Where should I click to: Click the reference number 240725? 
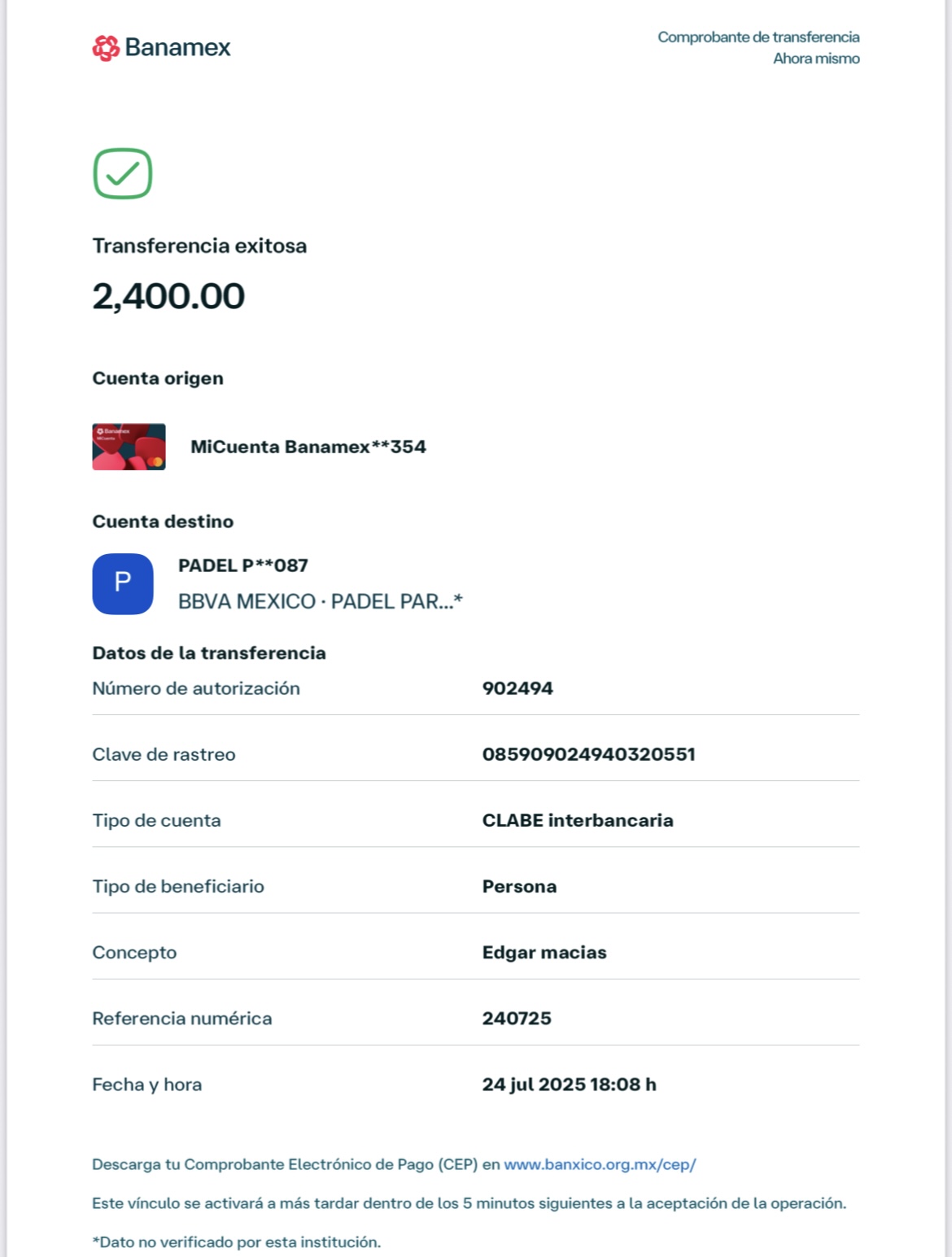click(517, 1019)
